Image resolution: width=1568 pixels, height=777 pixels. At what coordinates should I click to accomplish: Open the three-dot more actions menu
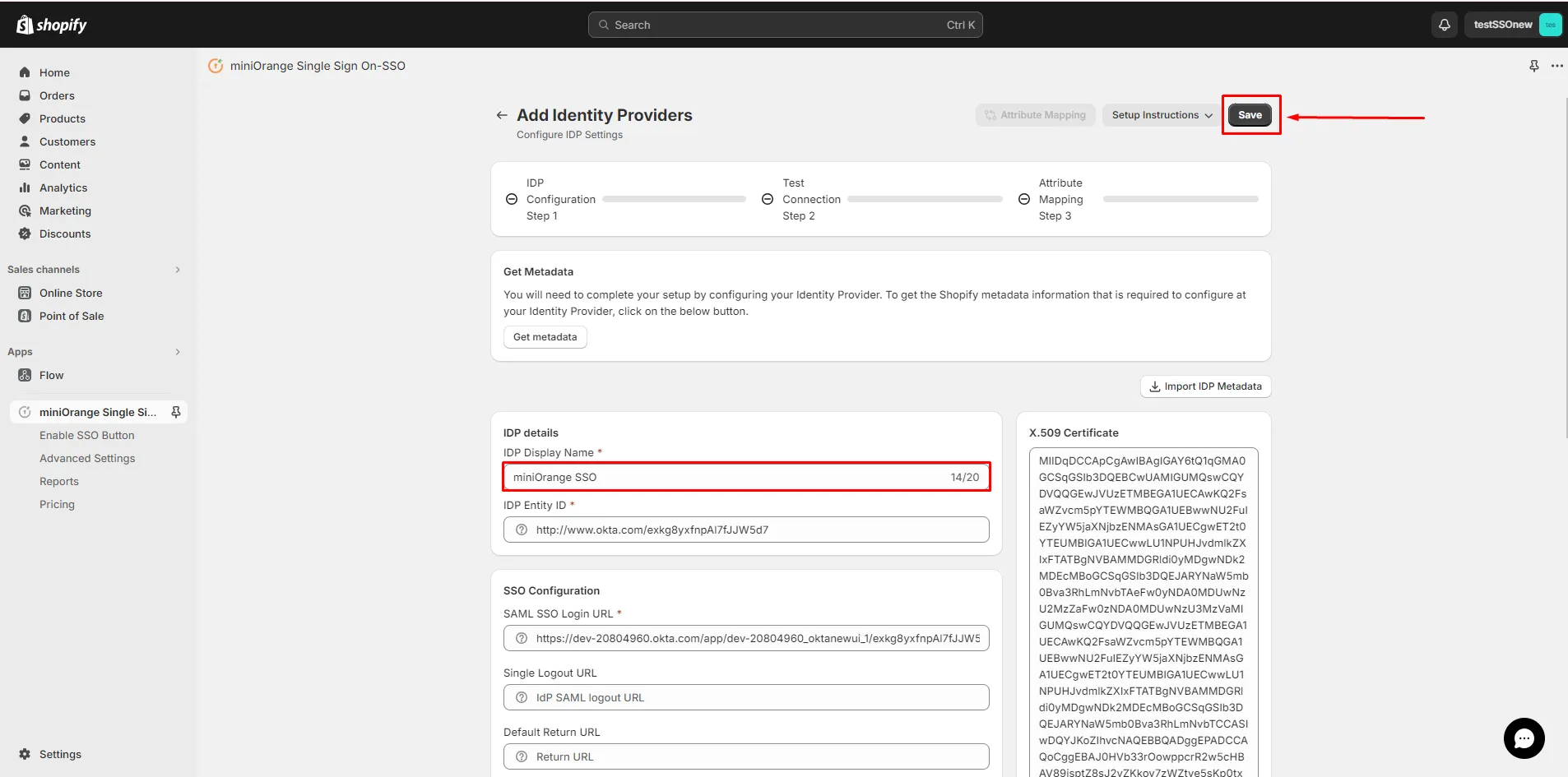1556,66
